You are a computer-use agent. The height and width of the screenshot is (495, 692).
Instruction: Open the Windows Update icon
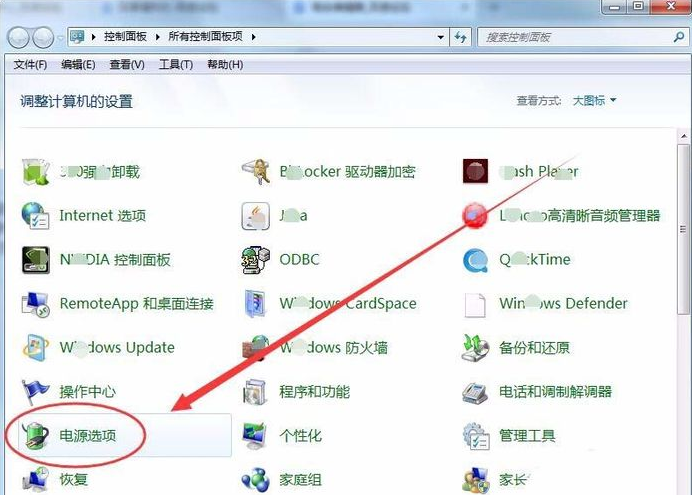tap(35, 348)
